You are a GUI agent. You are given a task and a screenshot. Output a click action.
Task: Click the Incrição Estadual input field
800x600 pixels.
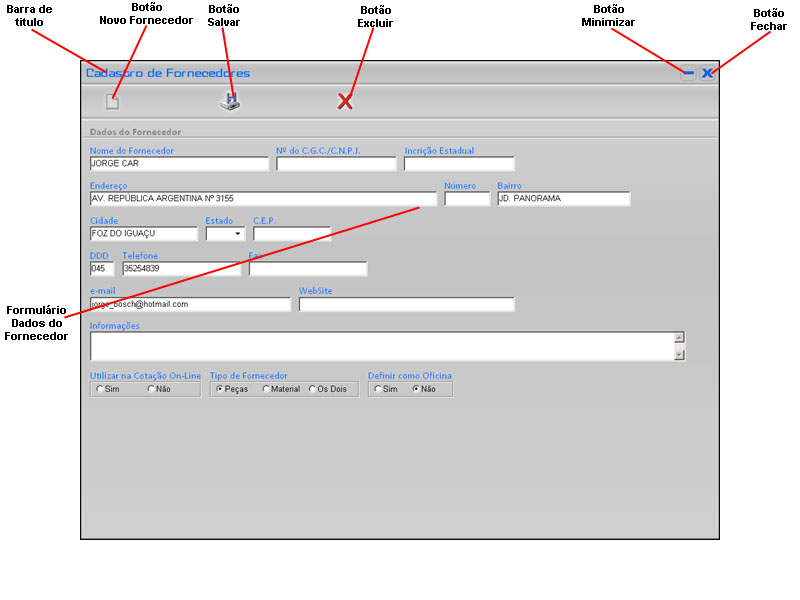[x=459, y=164]
